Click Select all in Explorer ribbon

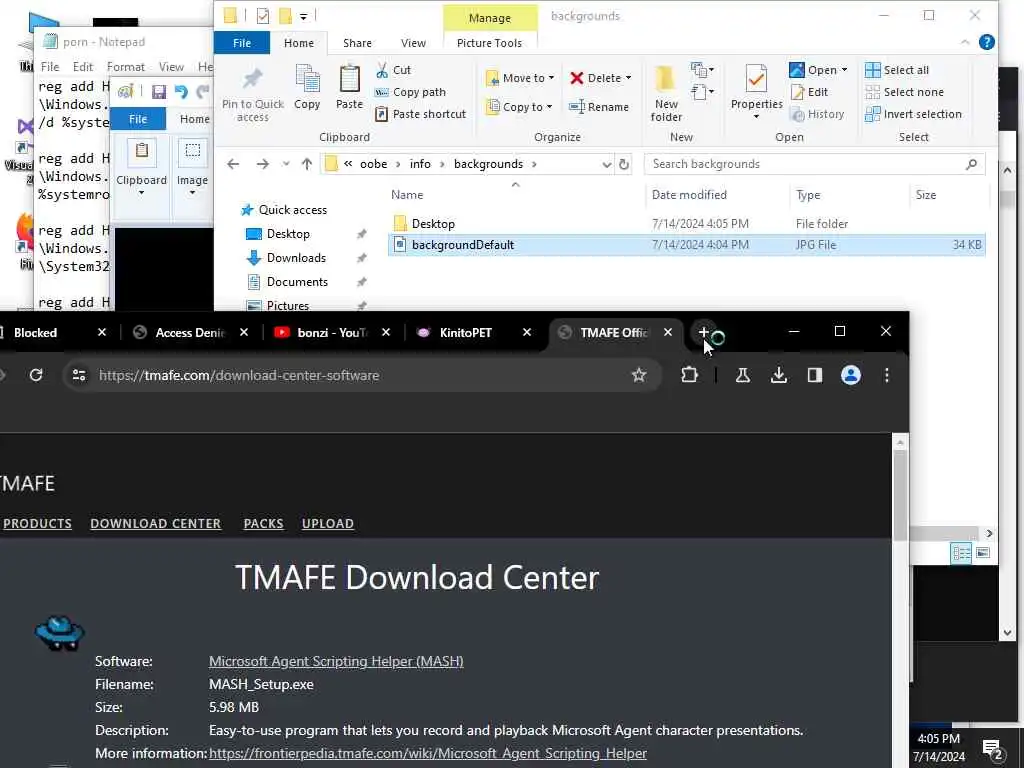pos(897,70)
